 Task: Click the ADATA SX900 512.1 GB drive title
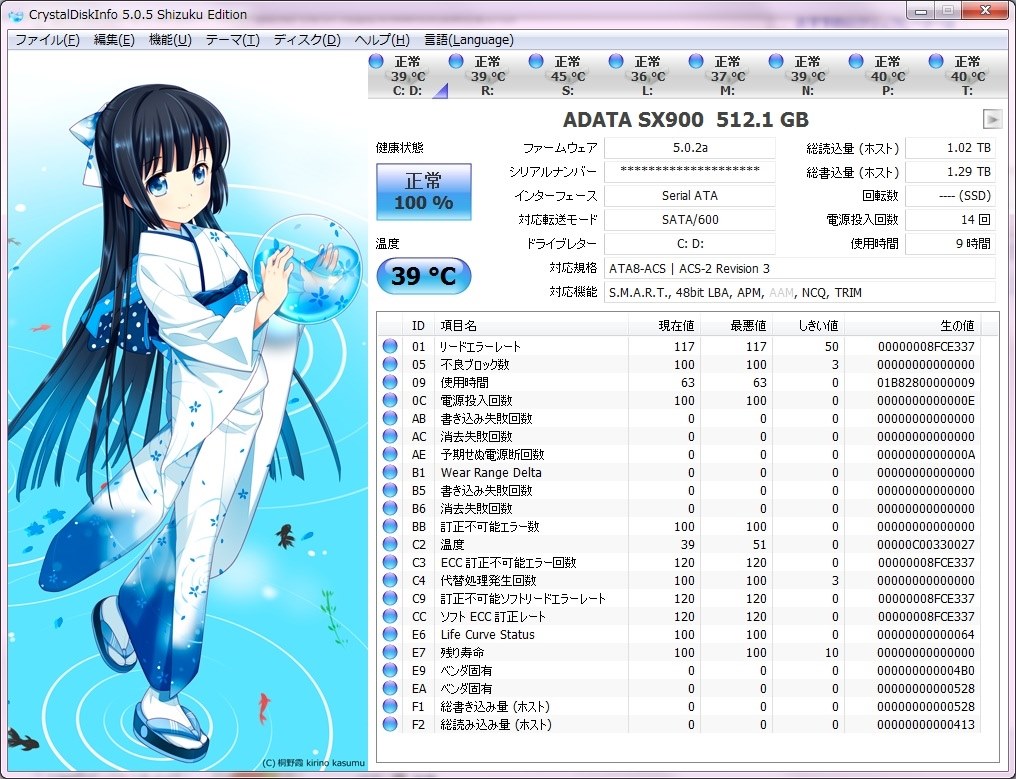(x=686, y=120)
